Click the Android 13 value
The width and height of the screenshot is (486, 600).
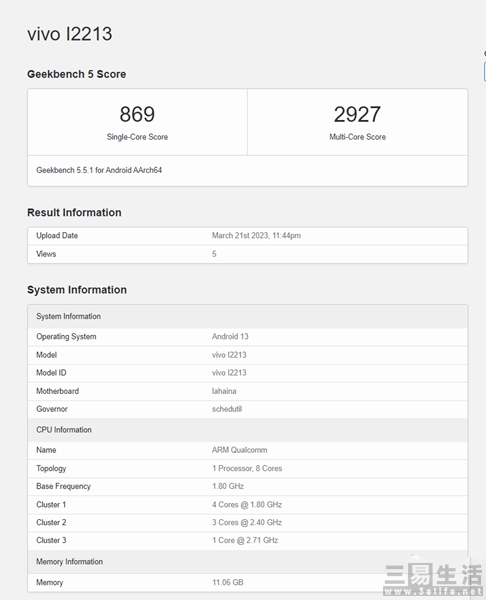coord(230,336)
